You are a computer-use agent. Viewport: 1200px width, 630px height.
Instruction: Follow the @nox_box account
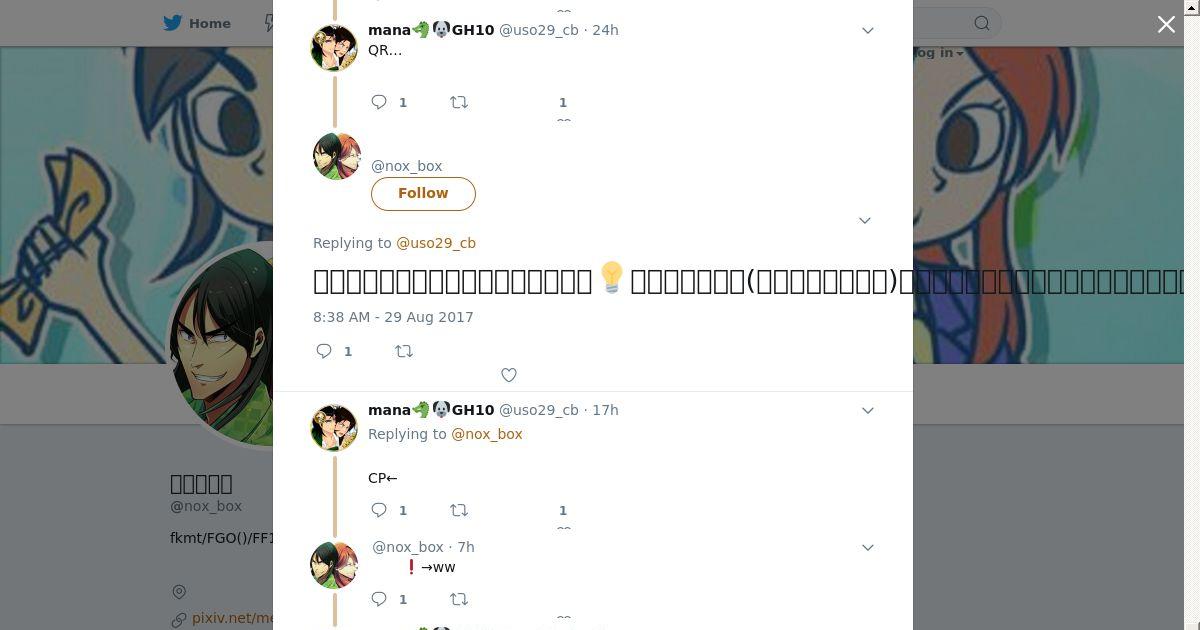[x=423, y=193]
